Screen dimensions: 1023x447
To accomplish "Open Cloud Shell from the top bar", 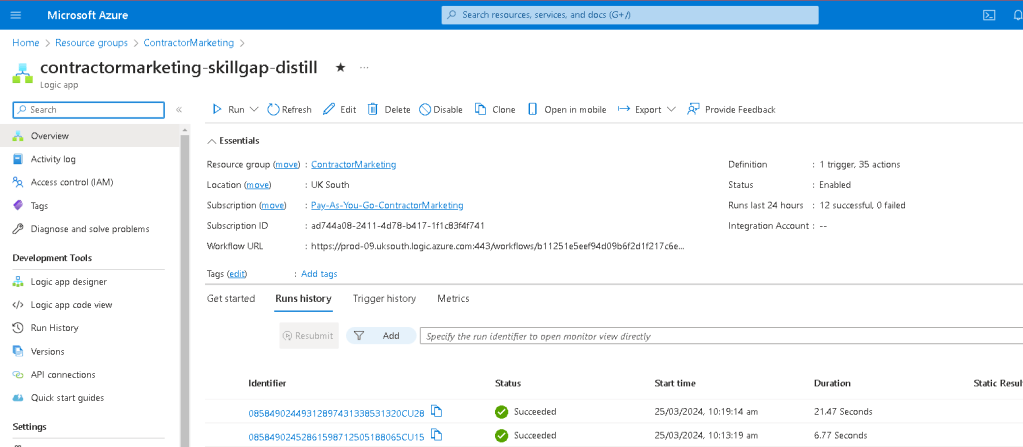I will pos(989,15).
